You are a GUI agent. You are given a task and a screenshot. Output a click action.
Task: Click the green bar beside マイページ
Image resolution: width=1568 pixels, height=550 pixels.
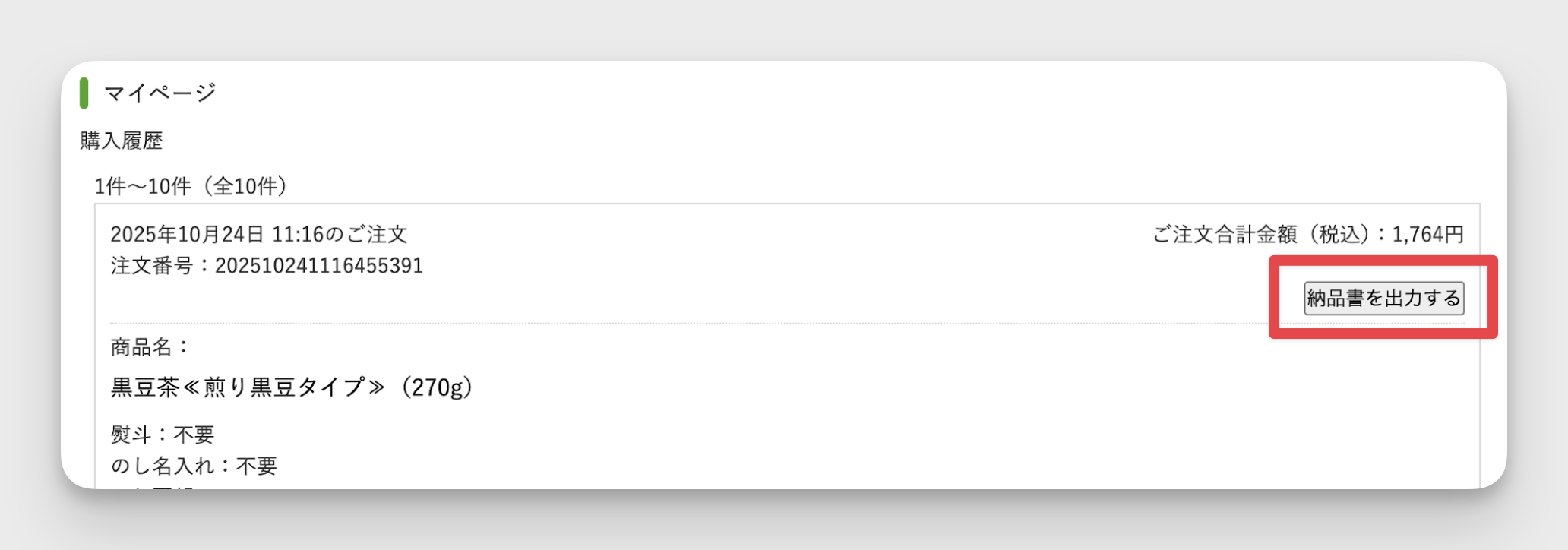pos(84,93)
